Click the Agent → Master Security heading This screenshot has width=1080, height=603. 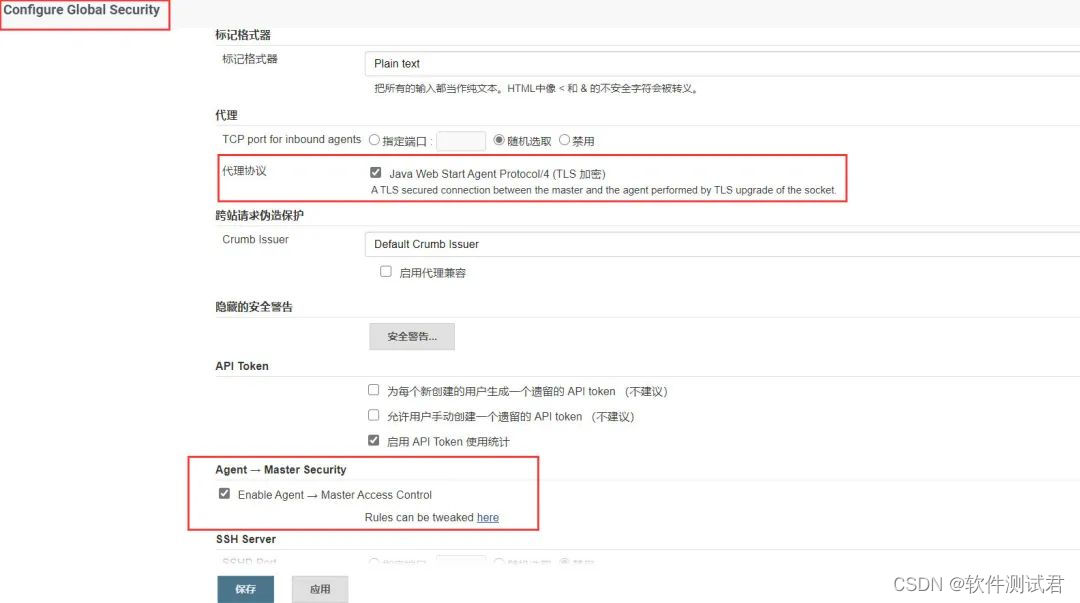pyautogui.click(x=281, y=469)
